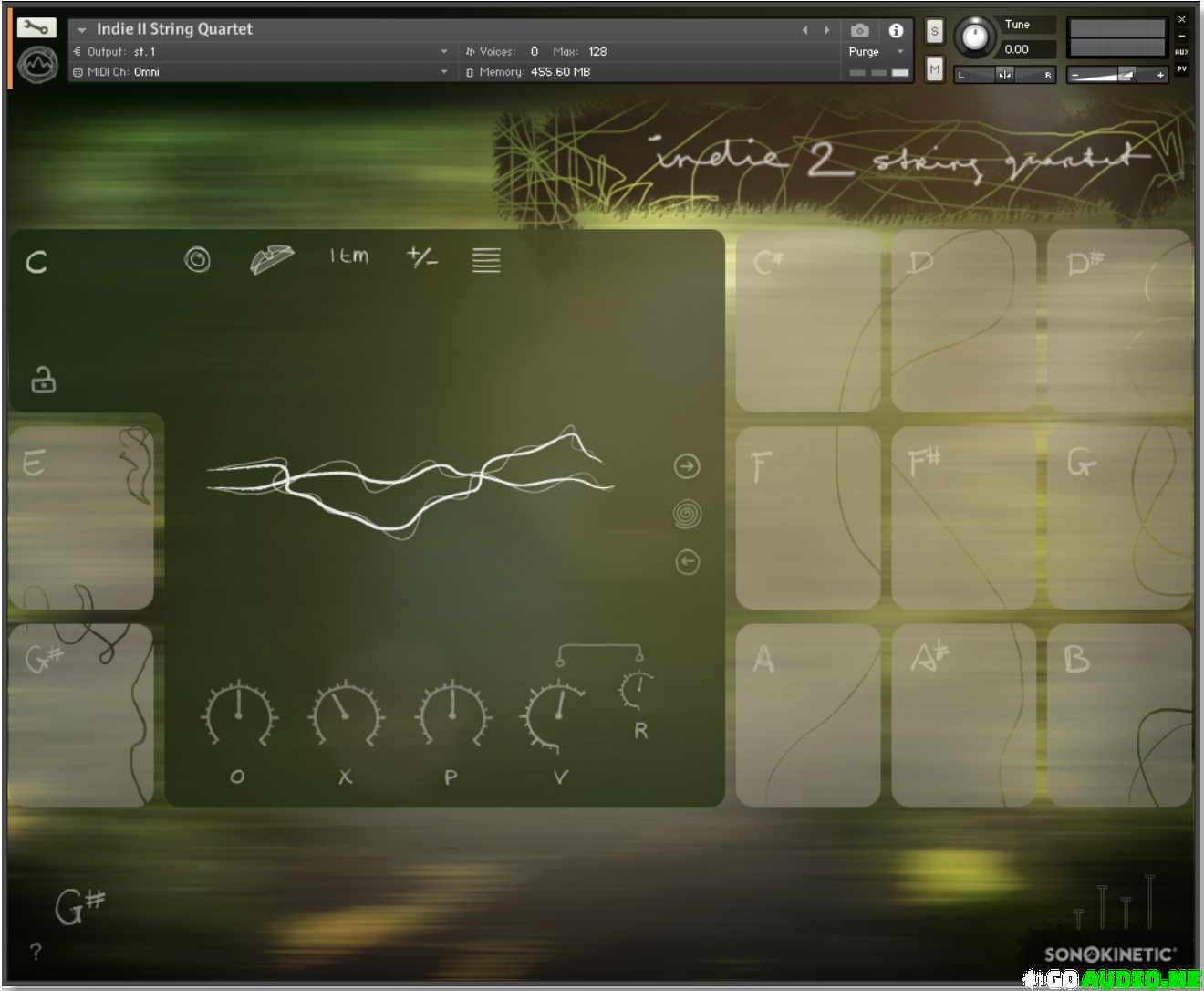Select the A# phrase pad
The image size is (1204, 991).
964,715
